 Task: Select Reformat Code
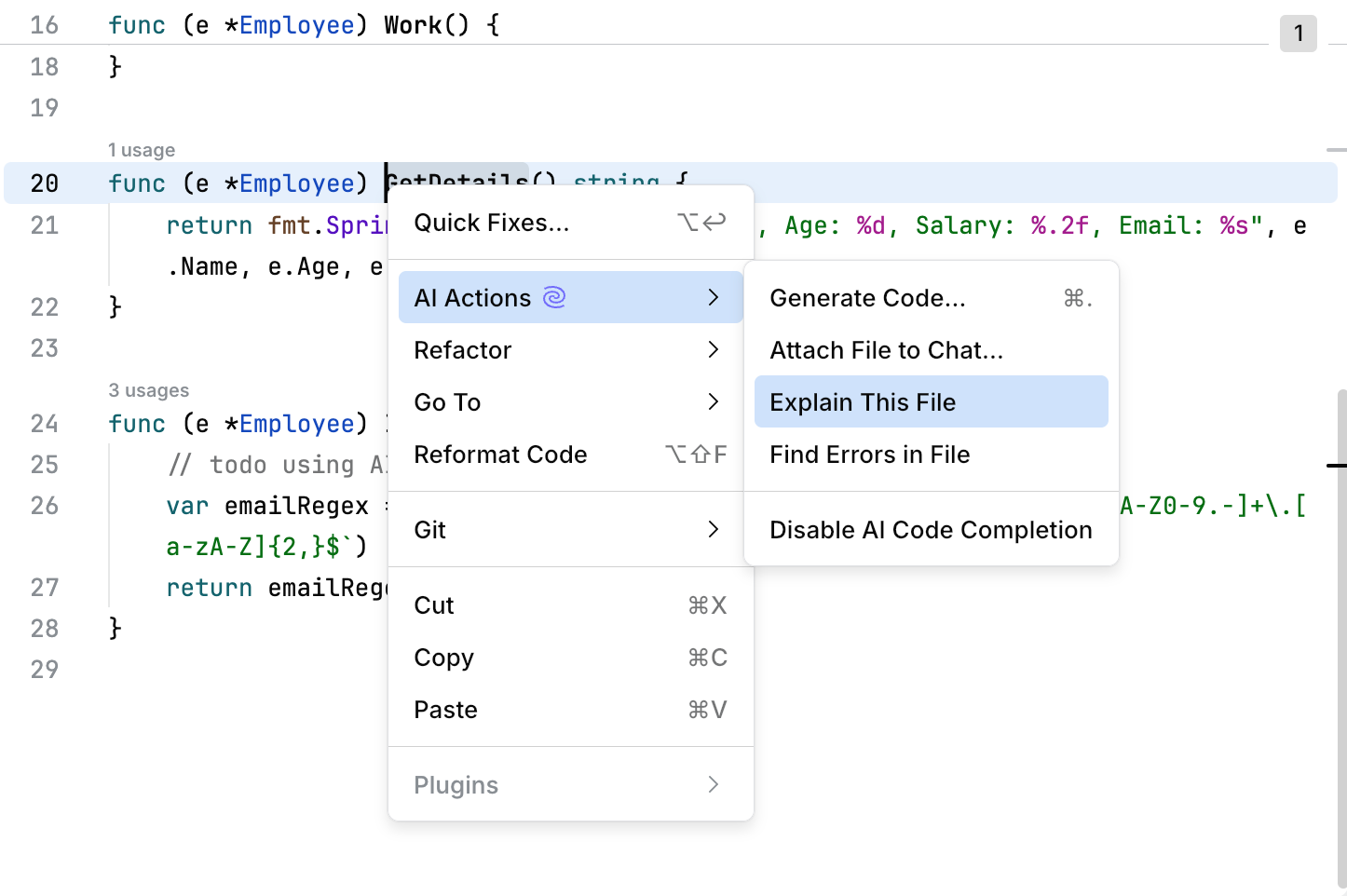500,455
